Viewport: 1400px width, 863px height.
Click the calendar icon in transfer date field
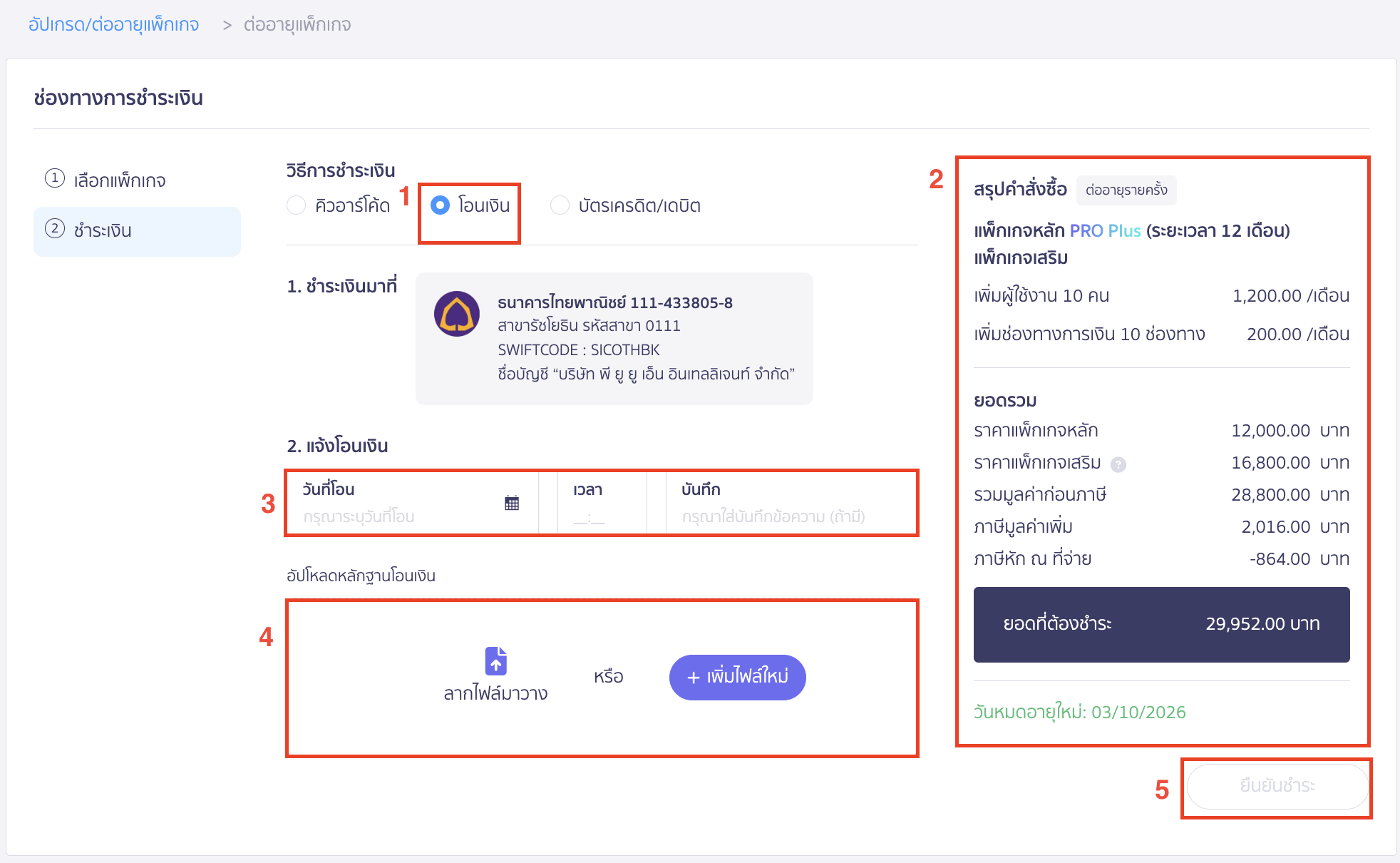pos(512,503)
